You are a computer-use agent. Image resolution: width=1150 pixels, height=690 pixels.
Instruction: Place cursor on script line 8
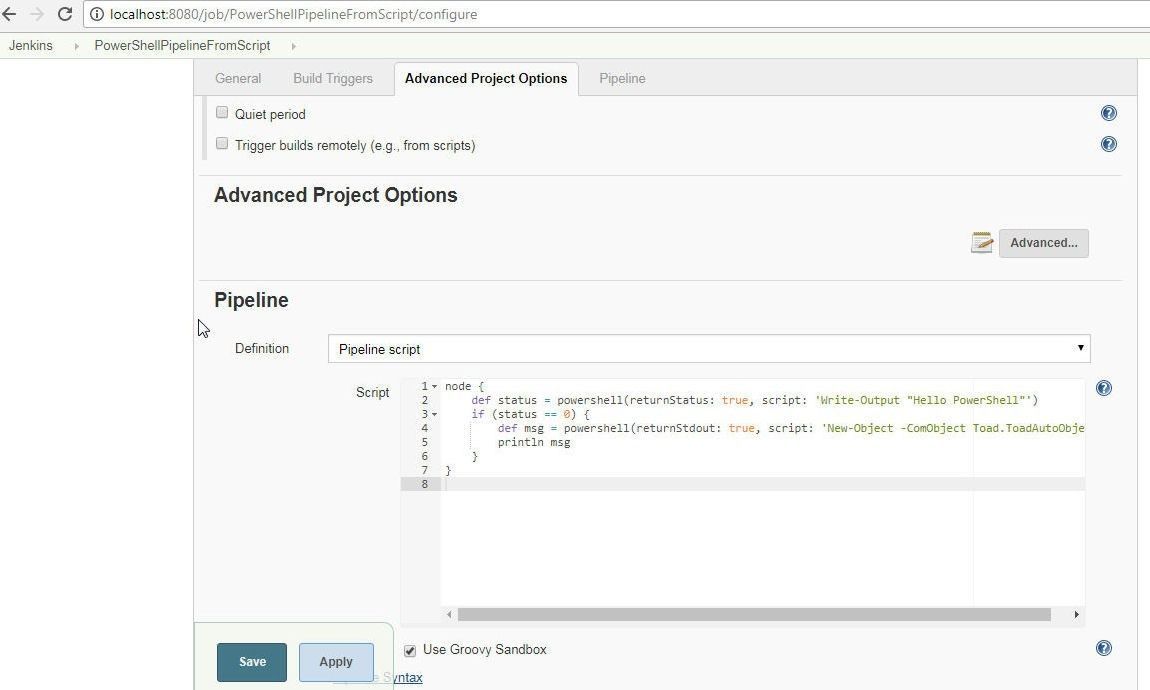point(763,484)
